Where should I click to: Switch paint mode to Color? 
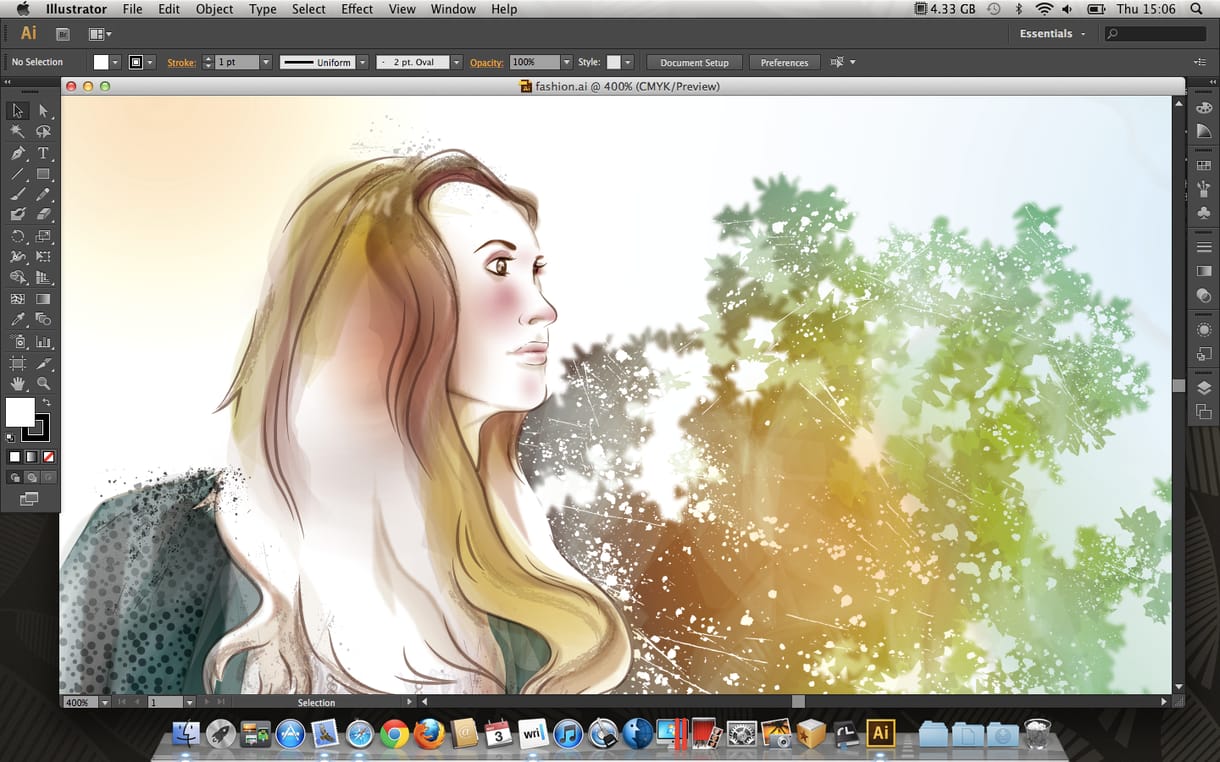[x=14, y=457]
